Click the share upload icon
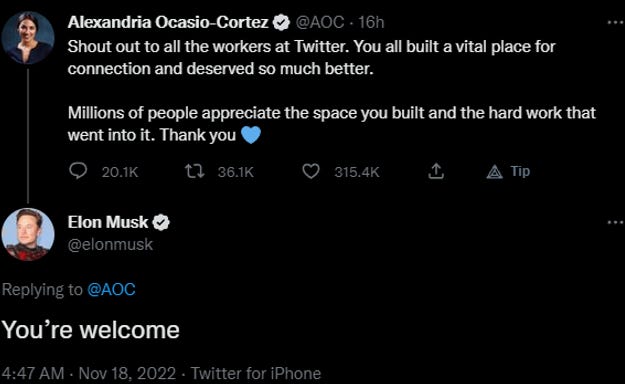 click(436, 171)
